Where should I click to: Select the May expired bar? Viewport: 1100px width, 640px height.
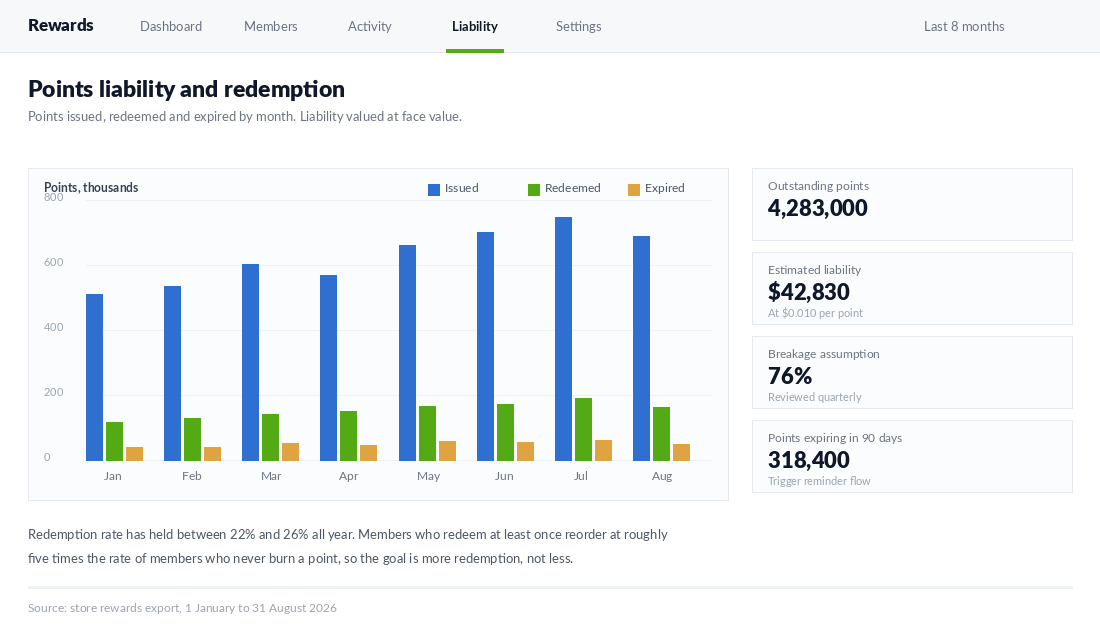coord(447,451)
